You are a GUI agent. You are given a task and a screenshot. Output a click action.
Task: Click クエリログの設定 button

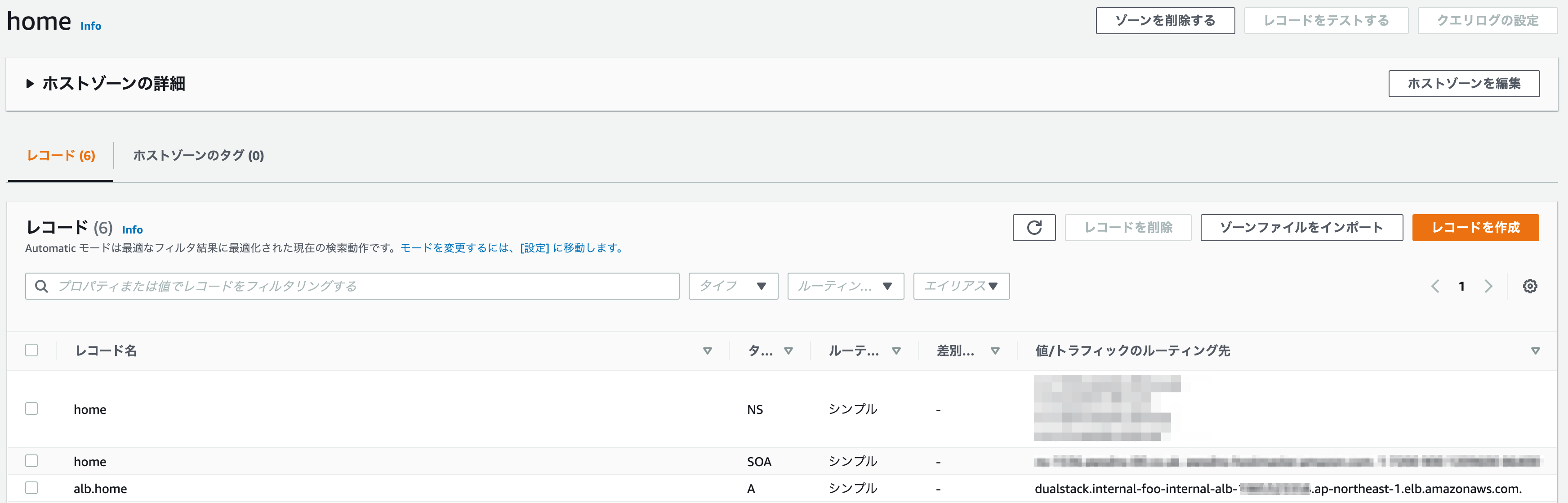1487,21
